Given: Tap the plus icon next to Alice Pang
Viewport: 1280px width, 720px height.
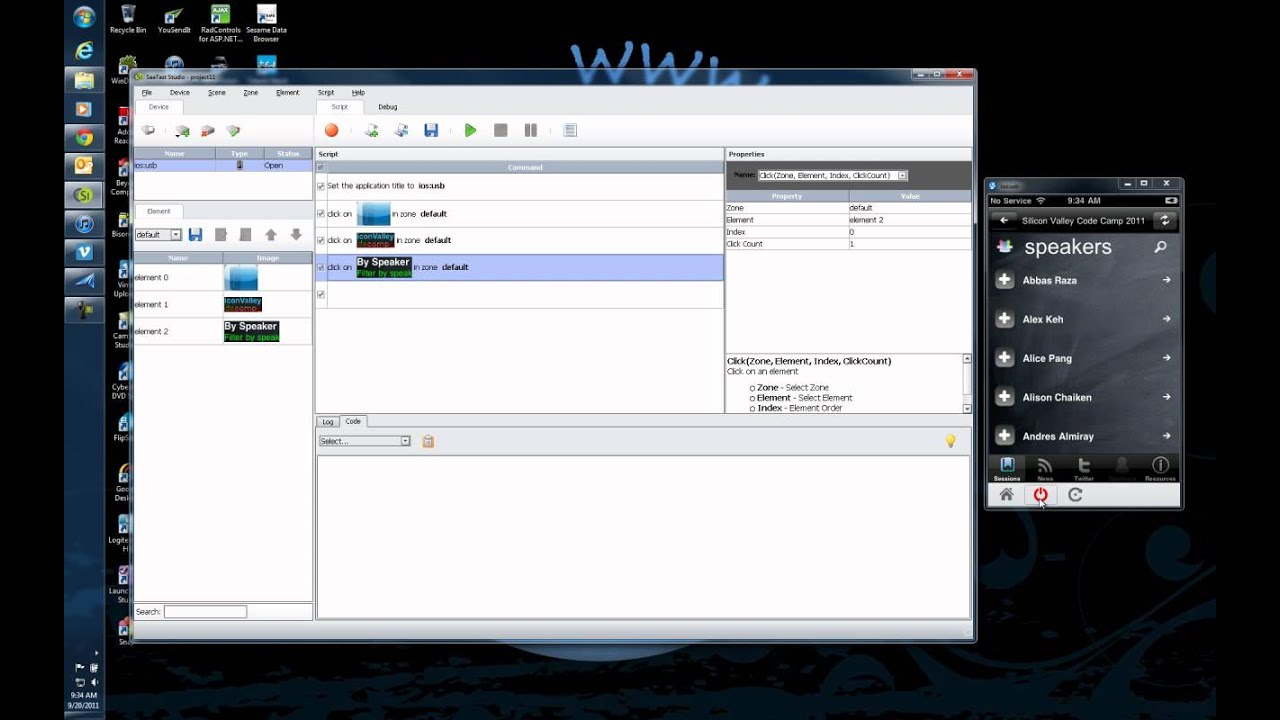Looking at the screenshot, I should 1005,358.
